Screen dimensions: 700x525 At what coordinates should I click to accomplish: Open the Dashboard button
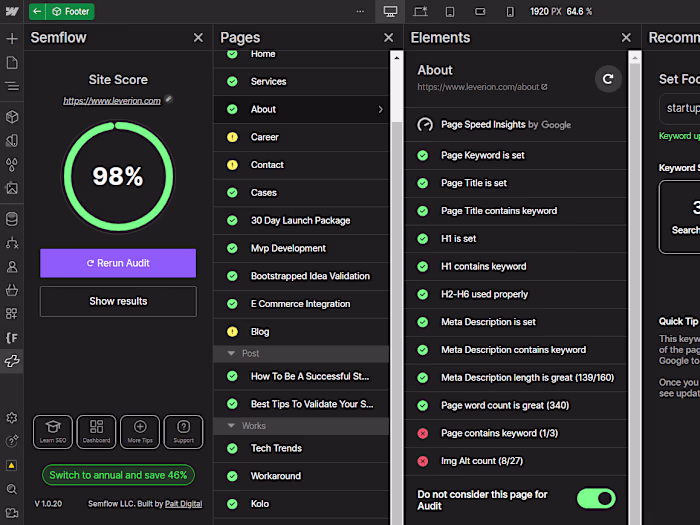(96, 432)
